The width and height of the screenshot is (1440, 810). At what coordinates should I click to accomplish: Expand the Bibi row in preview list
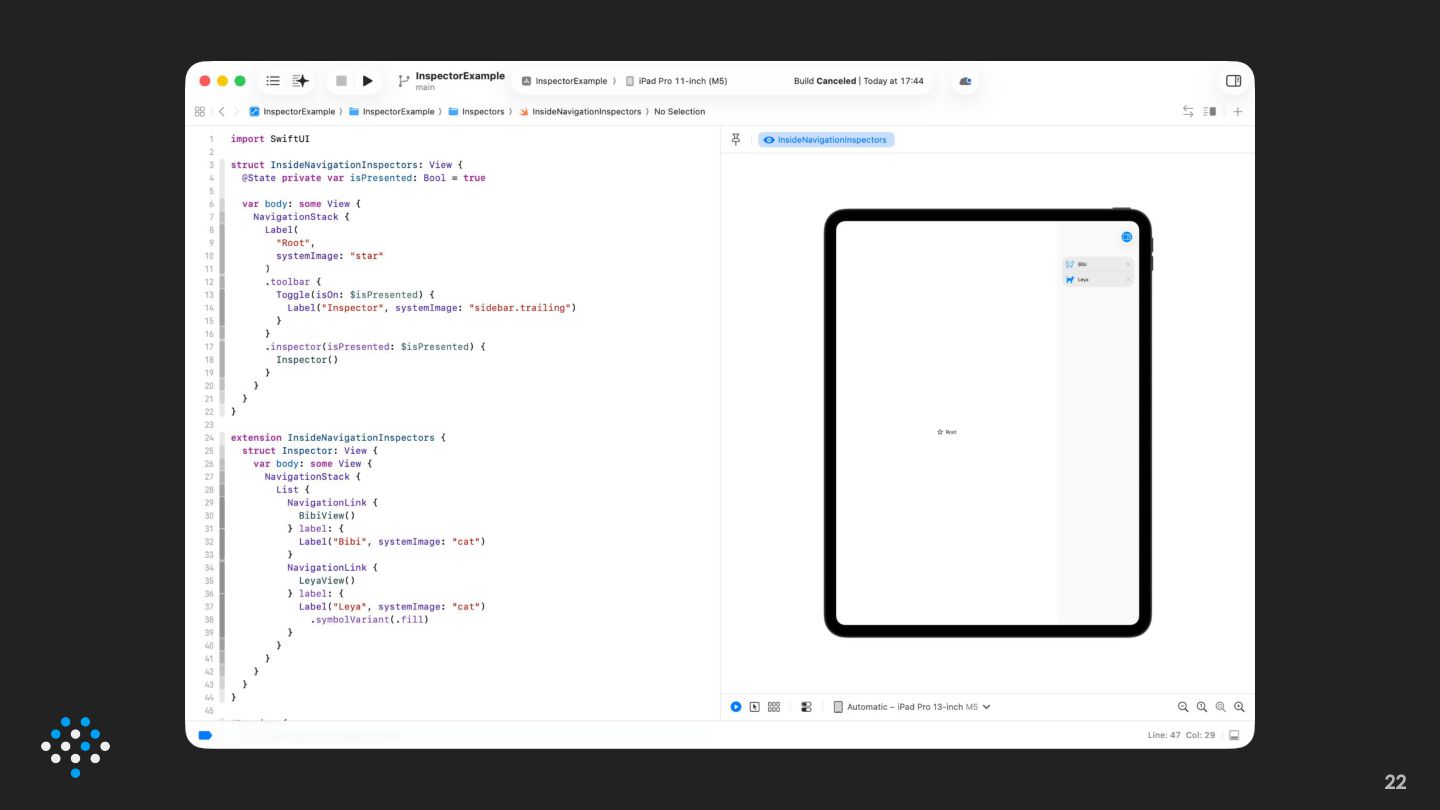pyautogui.click(x=1097, y=264)
